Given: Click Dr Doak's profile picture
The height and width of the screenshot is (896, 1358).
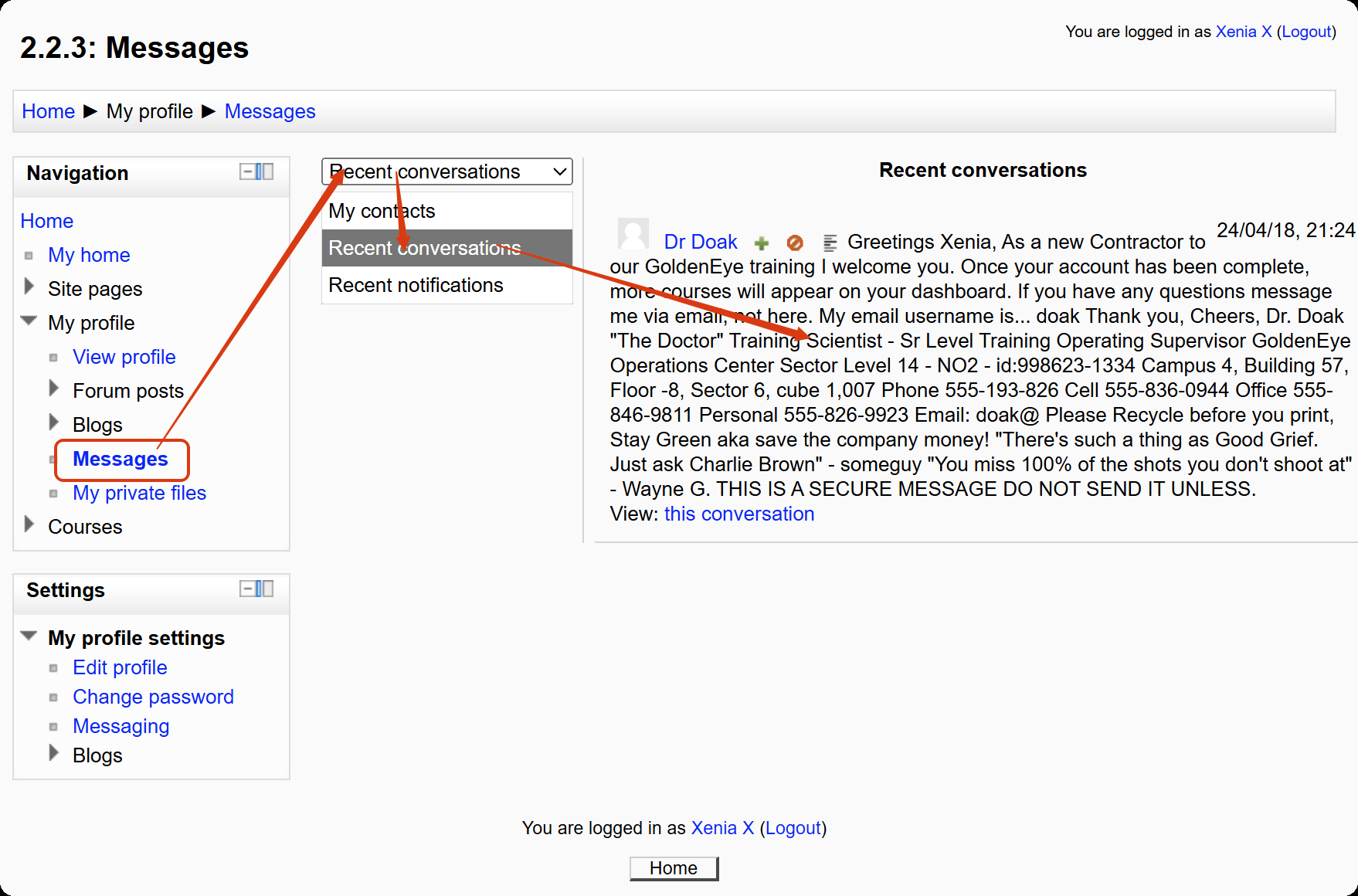Looking at the screenshot, I should (633, 234).
